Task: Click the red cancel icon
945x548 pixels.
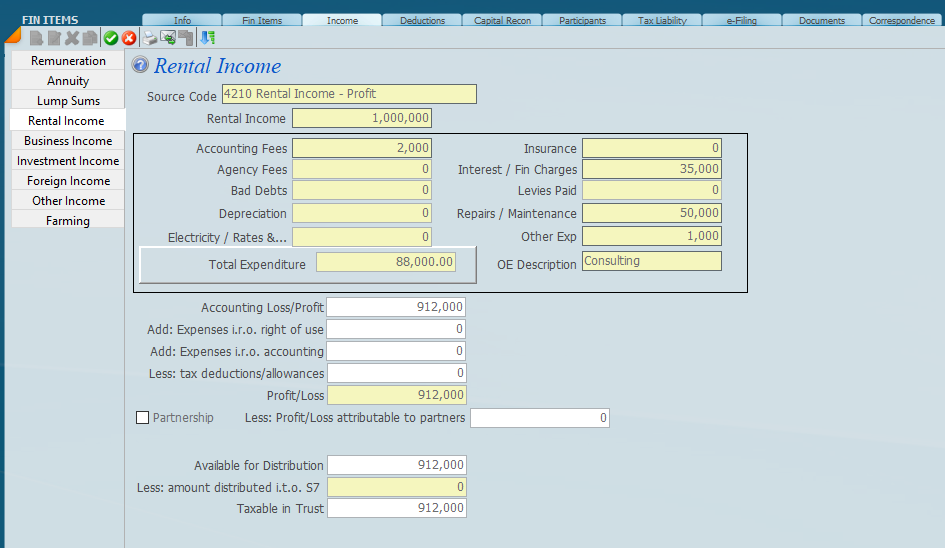Action: pos(129,38)
